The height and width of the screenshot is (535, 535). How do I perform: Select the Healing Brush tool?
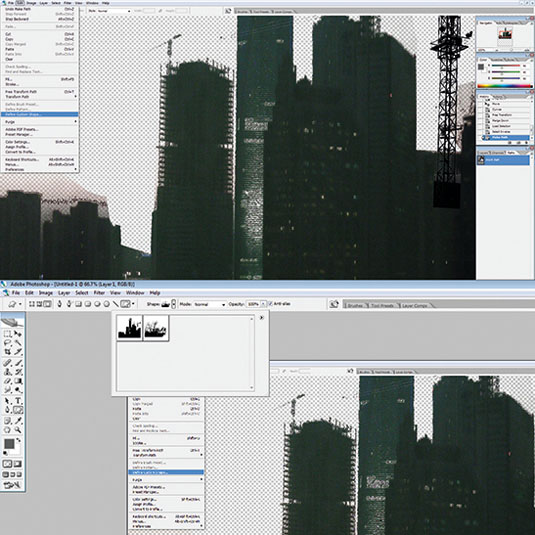point(7,363)
